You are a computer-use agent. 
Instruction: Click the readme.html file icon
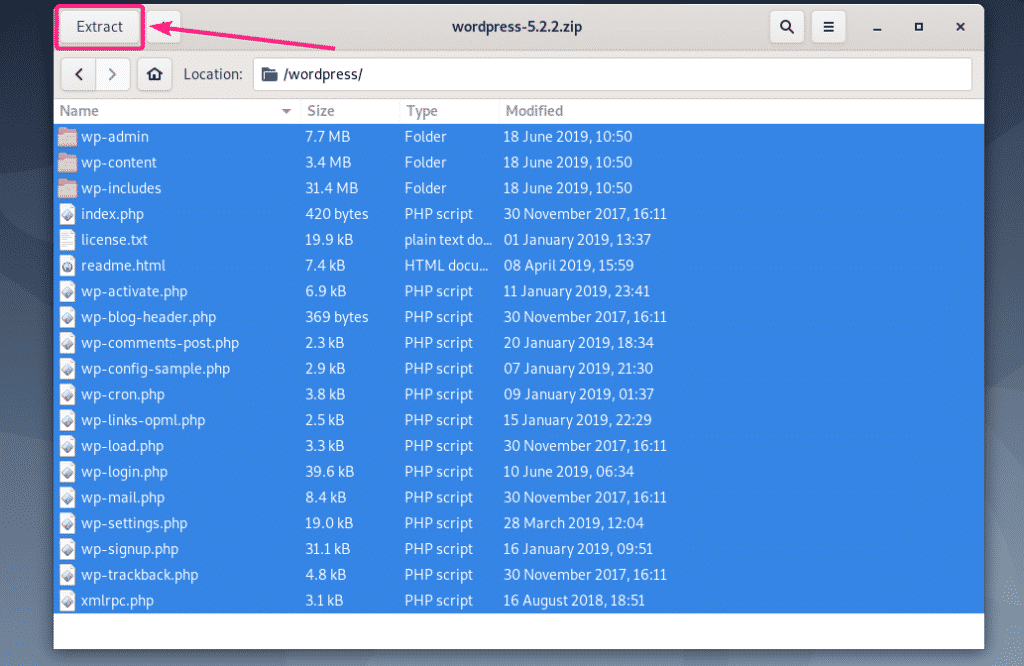67,266
